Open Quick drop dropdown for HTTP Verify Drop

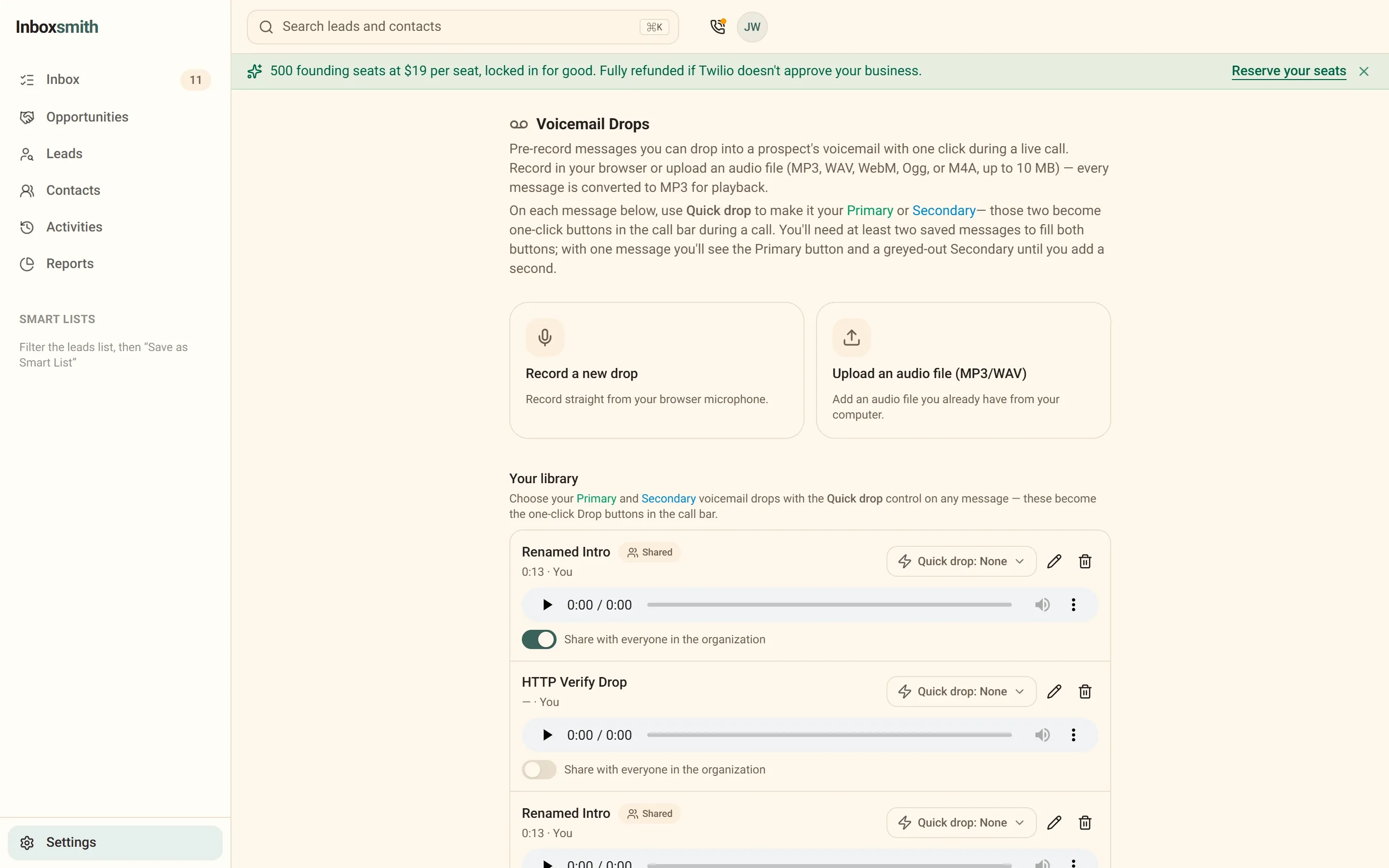coord(961,692)
